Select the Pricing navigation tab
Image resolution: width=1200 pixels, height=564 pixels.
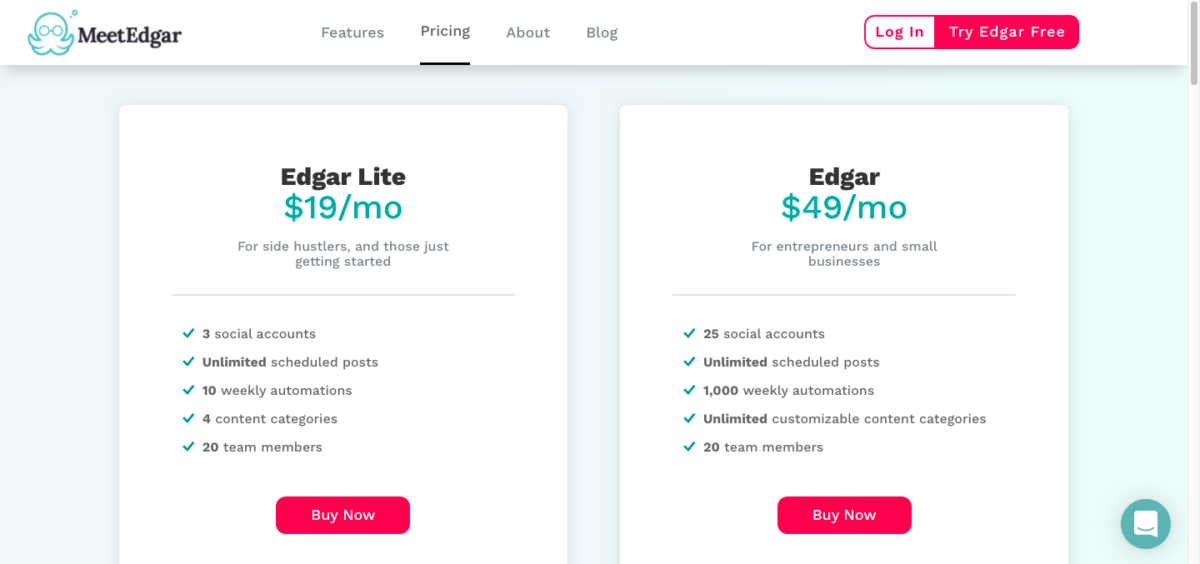pyautogui.click(x=445, y=31)
